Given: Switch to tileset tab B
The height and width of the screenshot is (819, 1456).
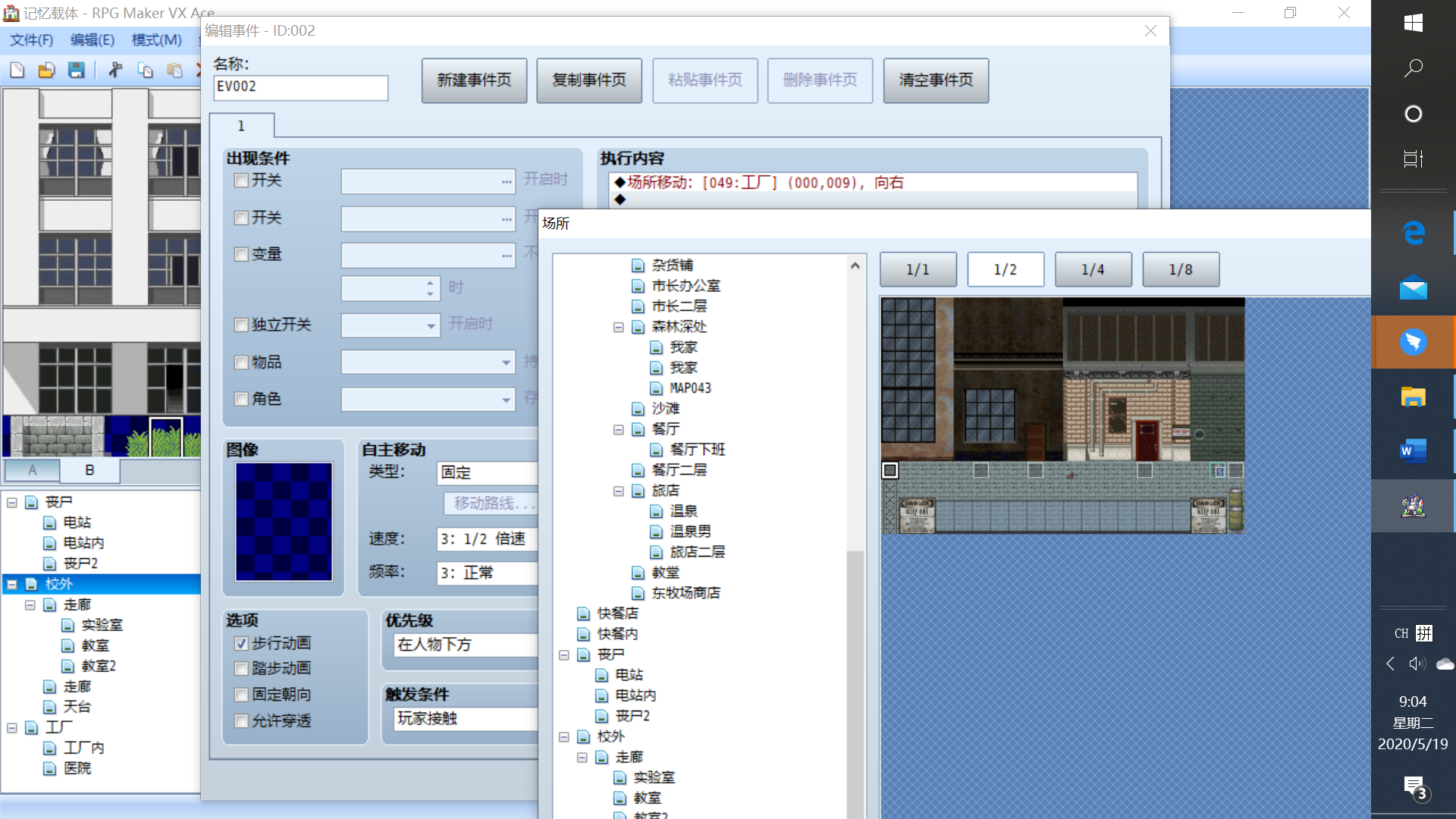Looking at the screenshot, I should pos(89,470).
